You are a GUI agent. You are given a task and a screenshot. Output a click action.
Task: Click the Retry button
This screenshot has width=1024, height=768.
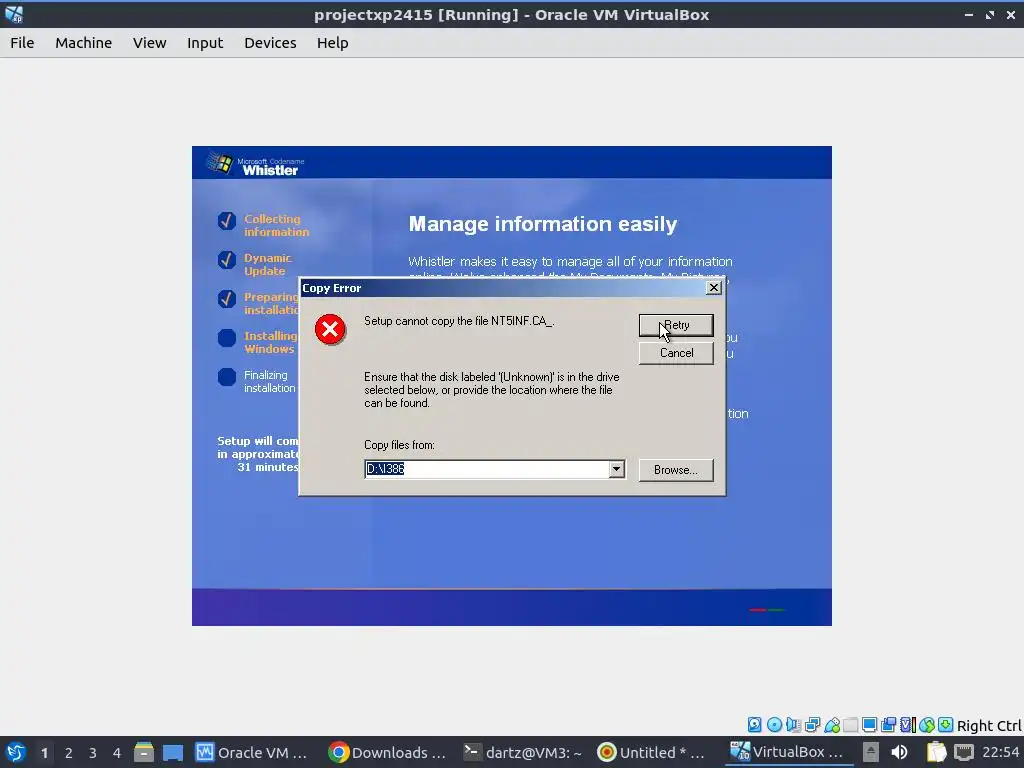pyautogui.click(x=676, y=325)
